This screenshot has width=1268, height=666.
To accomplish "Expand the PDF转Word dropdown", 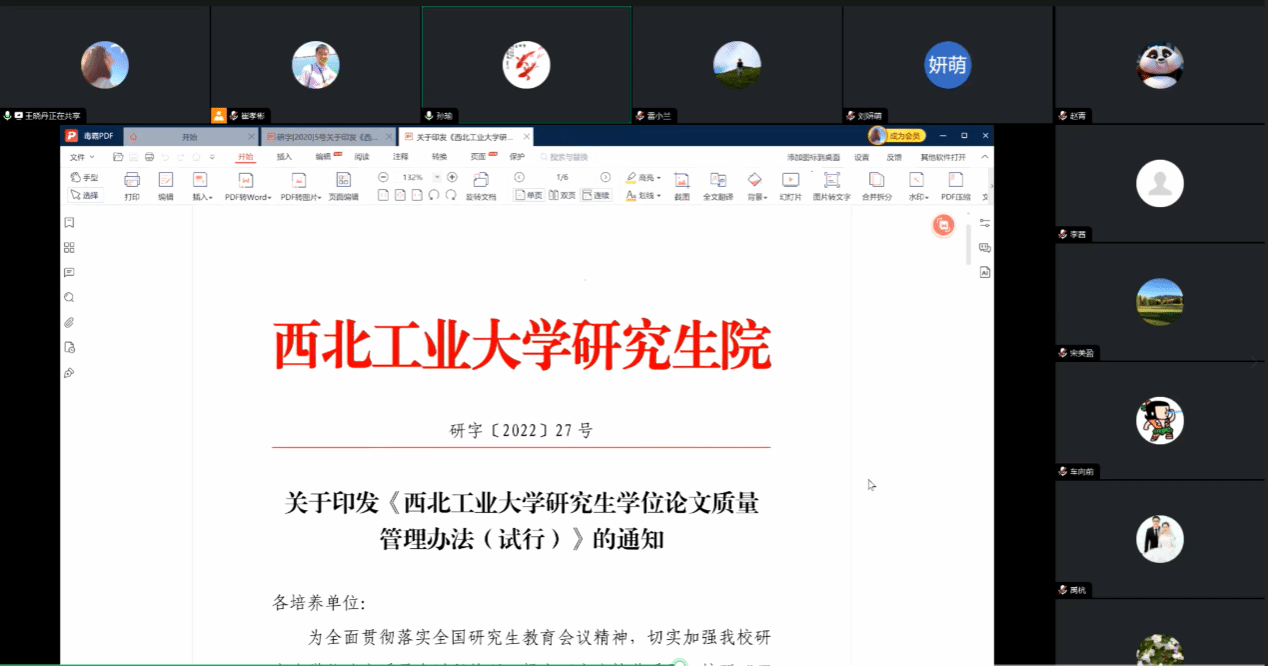I will coord(270,198).
